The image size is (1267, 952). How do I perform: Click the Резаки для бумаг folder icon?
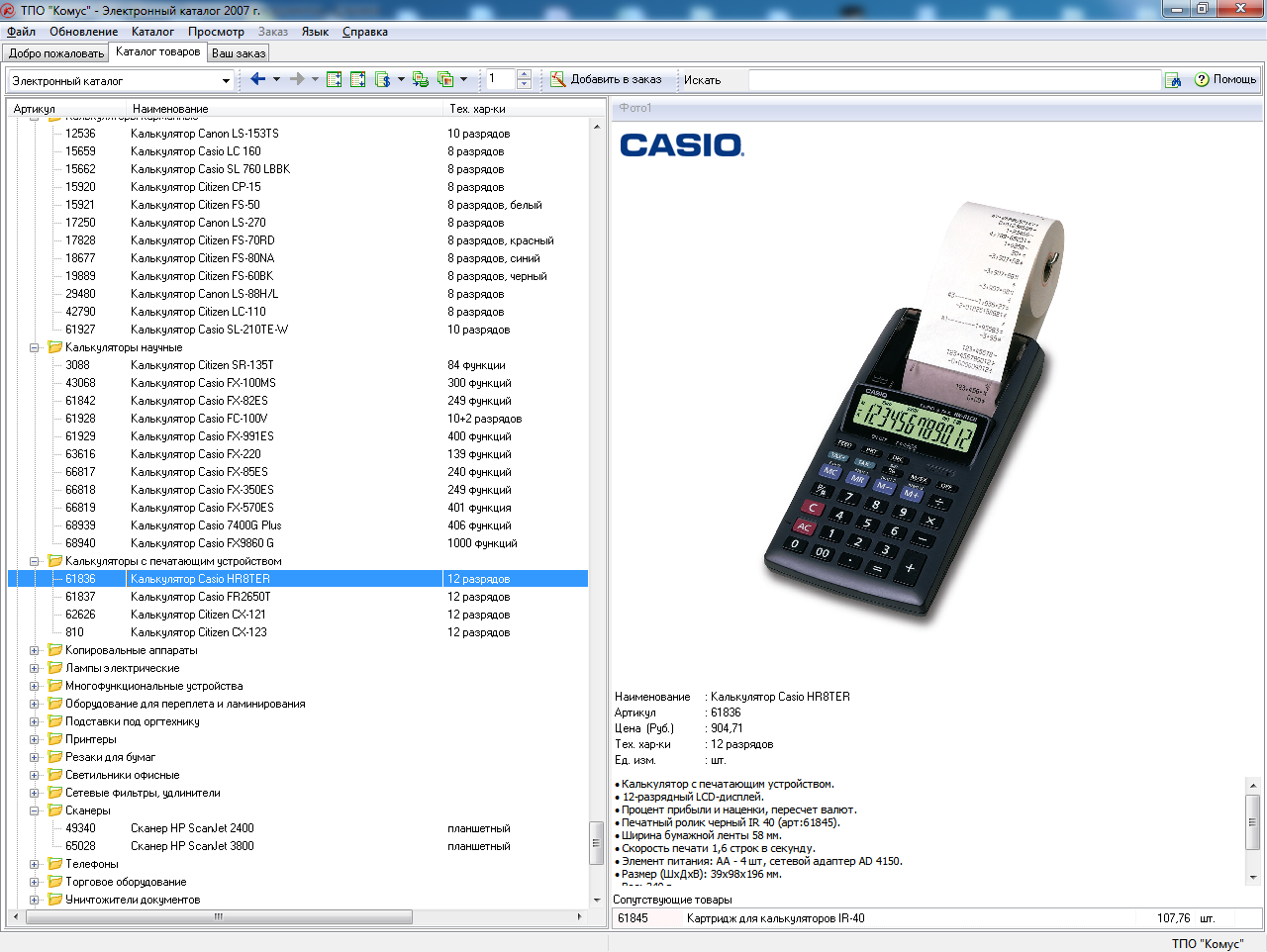point(55,757)
